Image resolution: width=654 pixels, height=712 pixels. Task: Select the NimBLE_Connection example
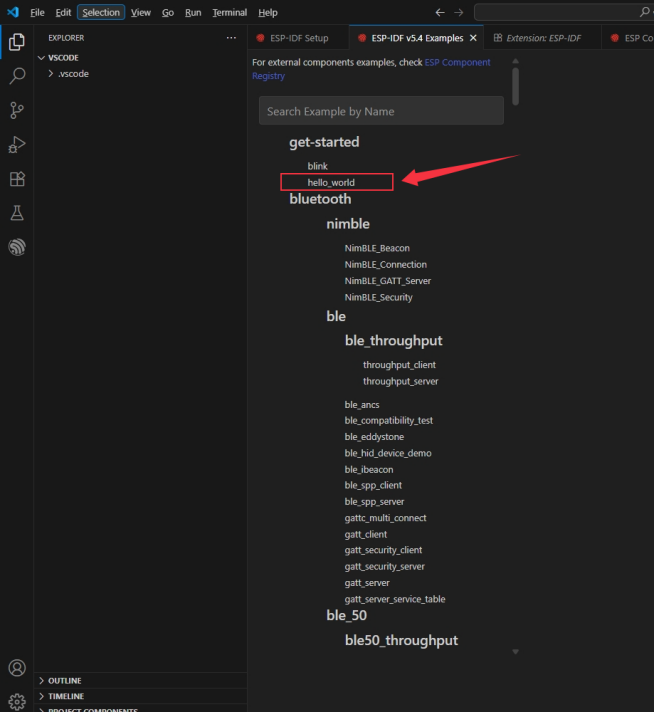[386, 265]
